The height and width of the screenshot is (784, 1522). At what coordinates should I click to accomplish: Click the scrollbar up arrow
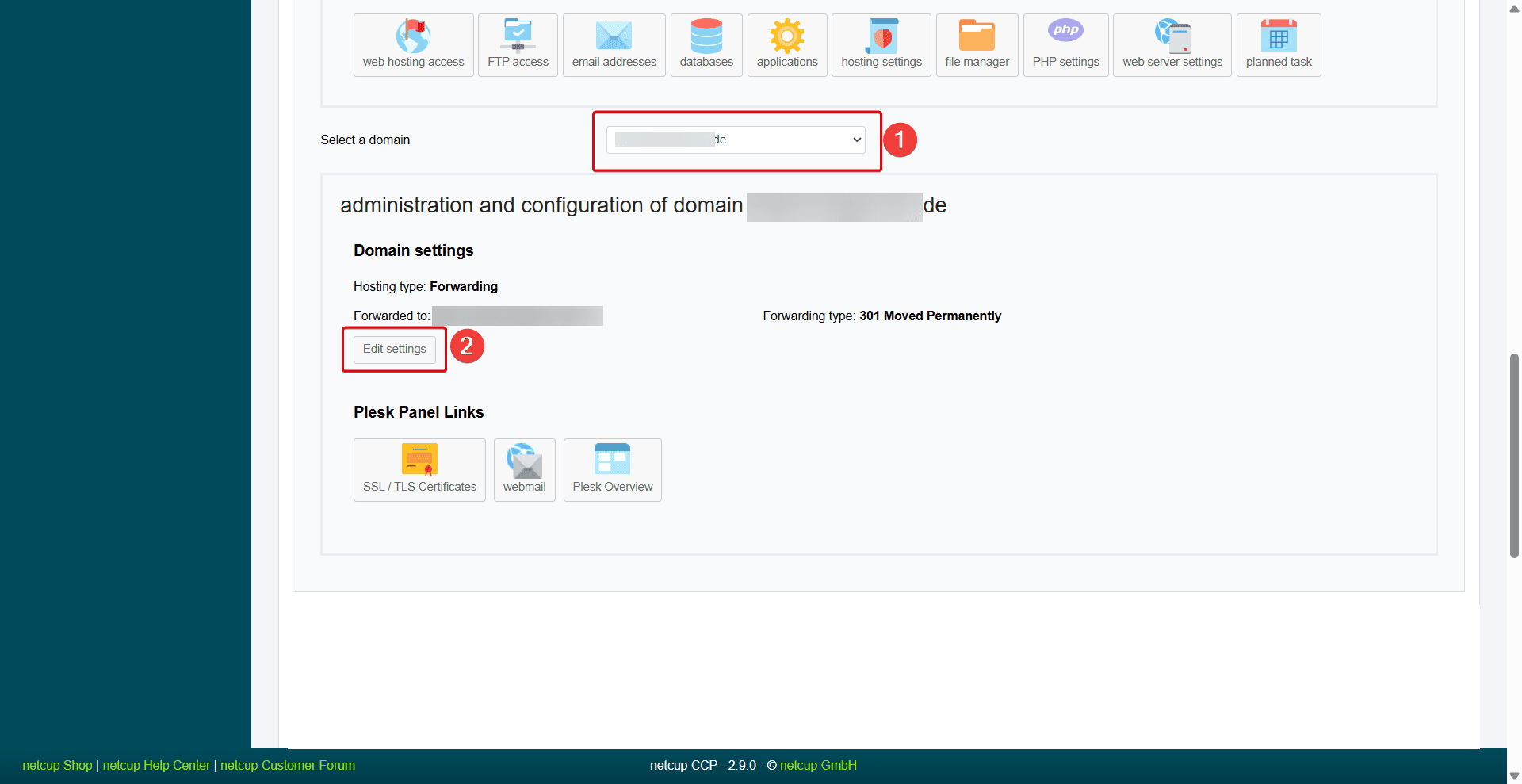(1512, 9)
